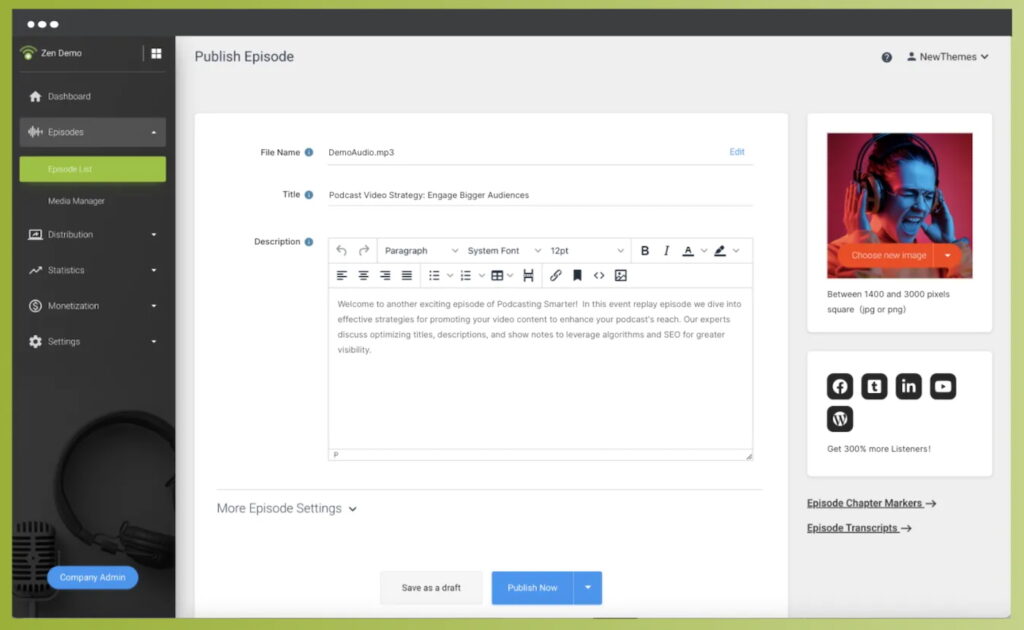1024x630 pixels.
Task: Open the text color picker arrow
Action: pyautogui.click(x=704, y=251)
